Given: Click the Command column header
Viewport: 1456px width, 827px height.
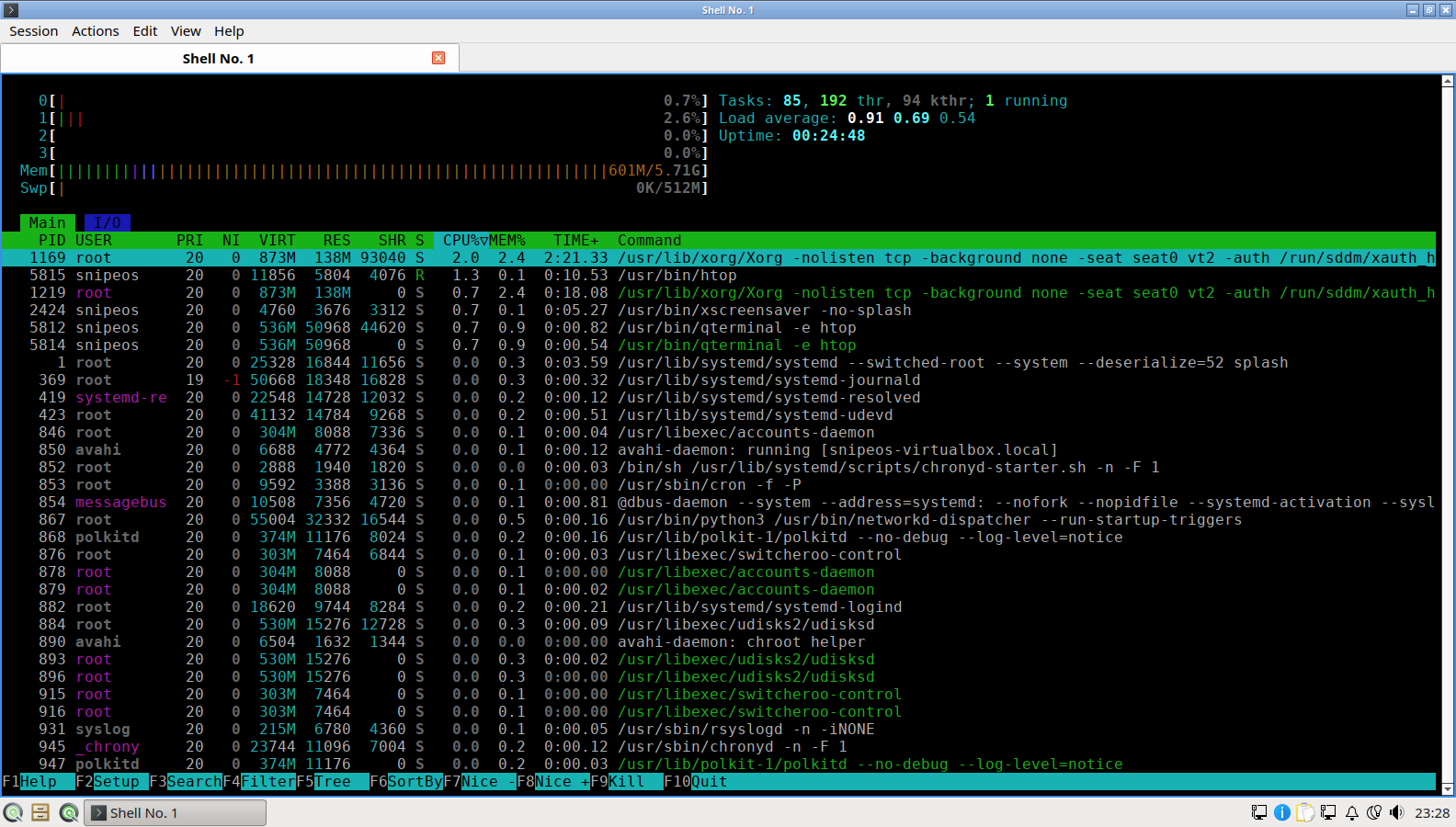Looking at the screenshot, I should [650, 241].
